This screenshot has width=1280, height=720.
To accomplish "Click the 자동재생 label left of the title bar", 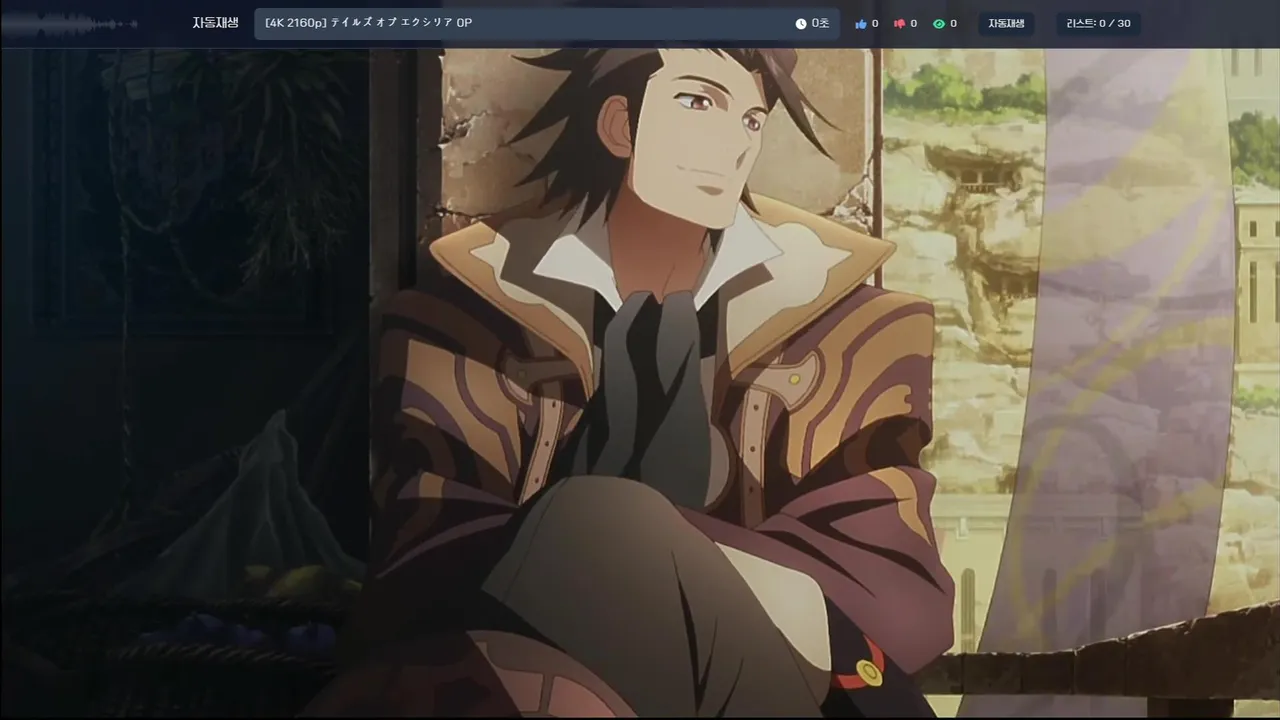I will tap(216, 23).
